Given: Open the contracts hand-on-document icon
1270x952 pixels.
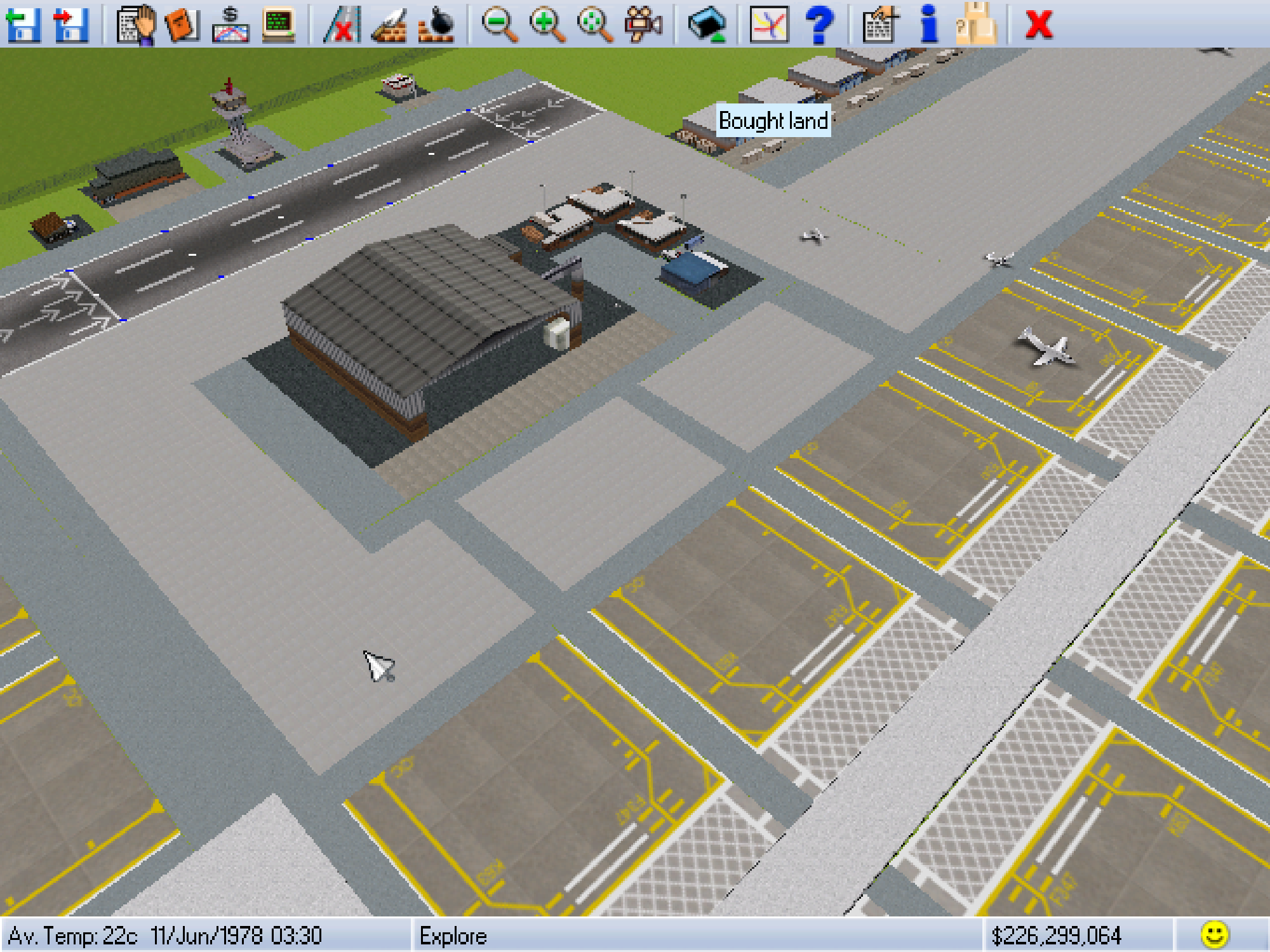Looking at the screenshot, I should [136, 24].
